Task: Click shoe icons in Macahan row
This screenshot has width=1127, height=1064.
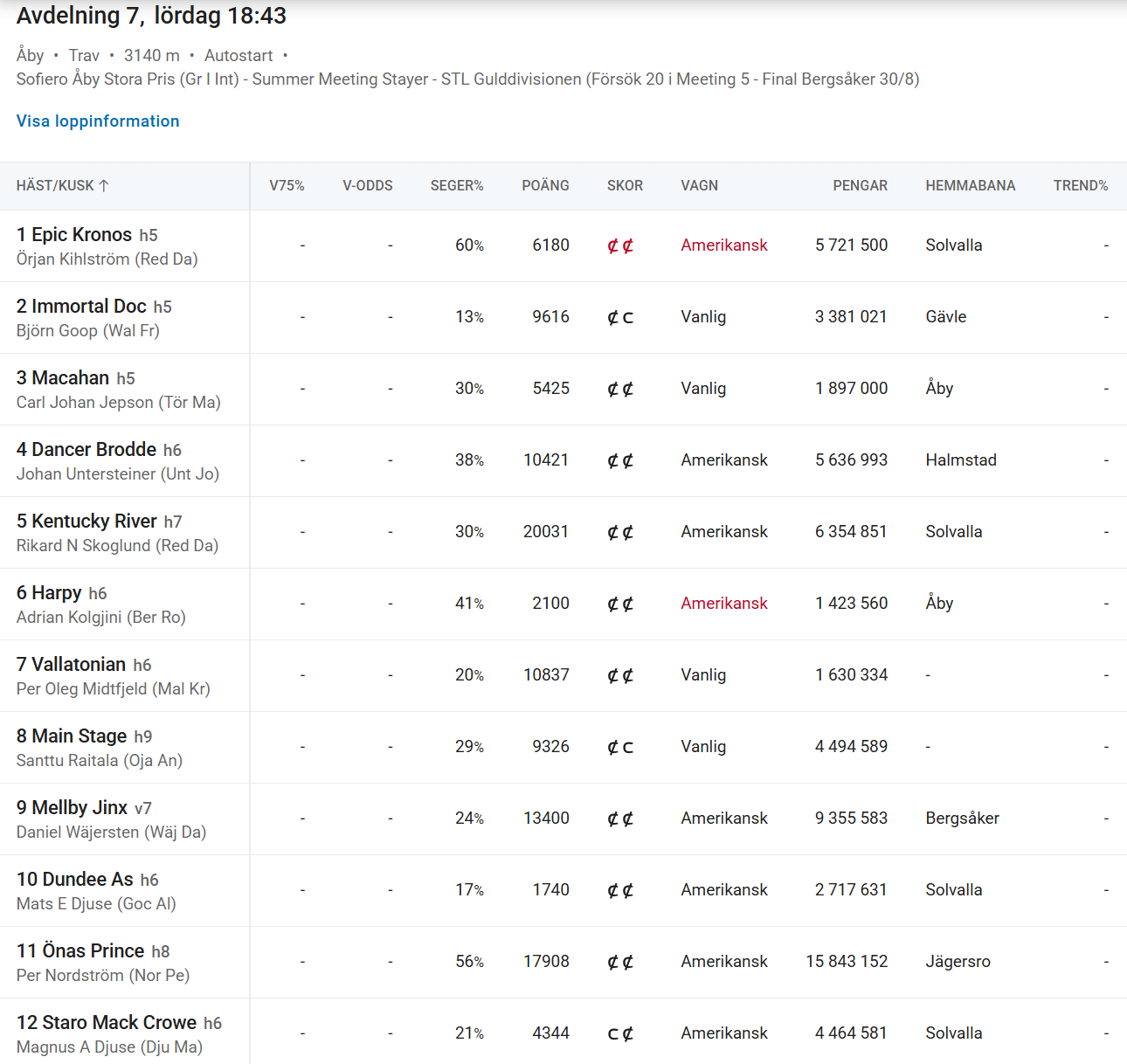Action: tap(620, 389)
